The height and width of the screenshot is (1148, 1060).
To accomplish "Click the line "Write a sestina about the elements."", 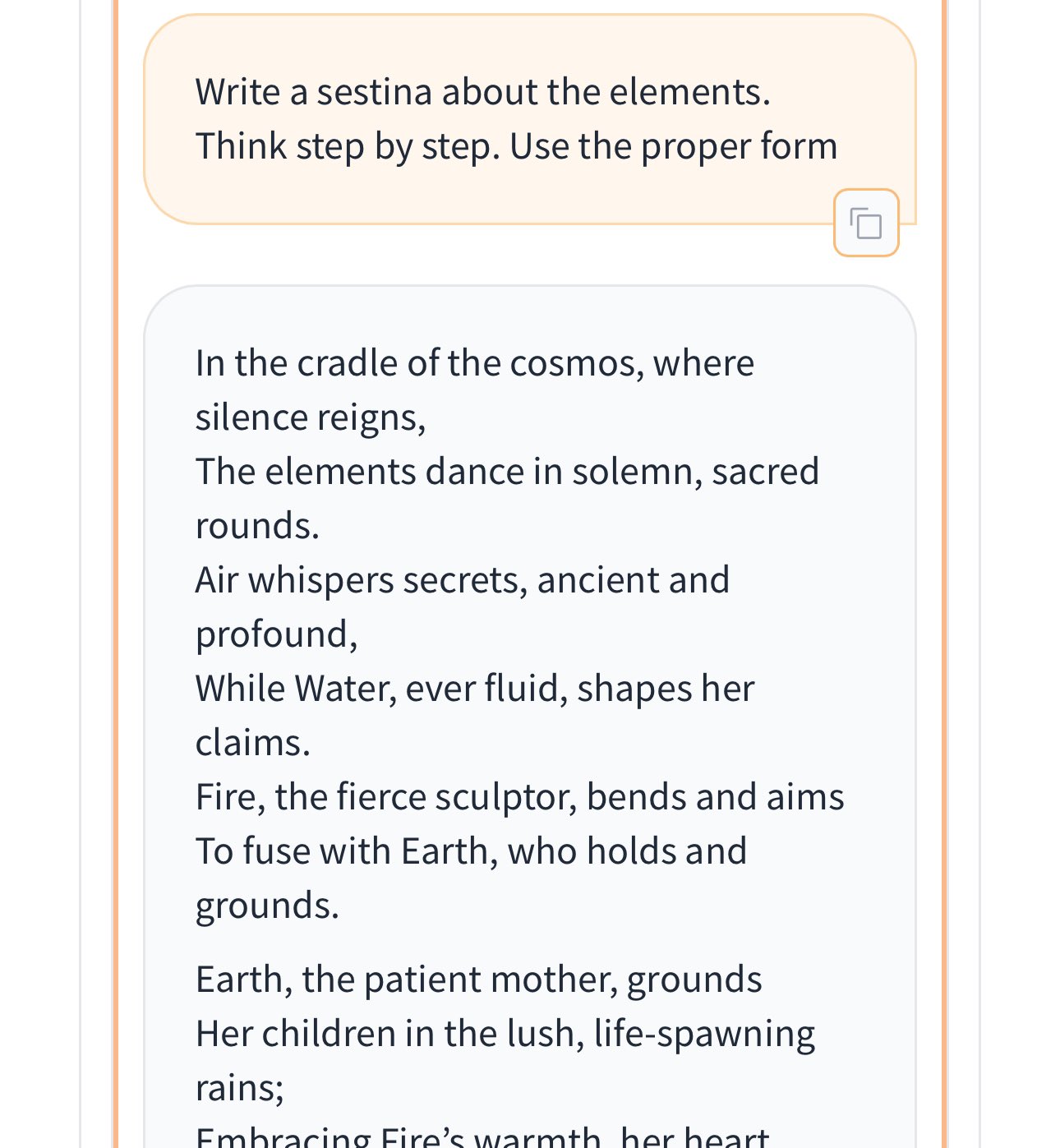I will (482, 91).
